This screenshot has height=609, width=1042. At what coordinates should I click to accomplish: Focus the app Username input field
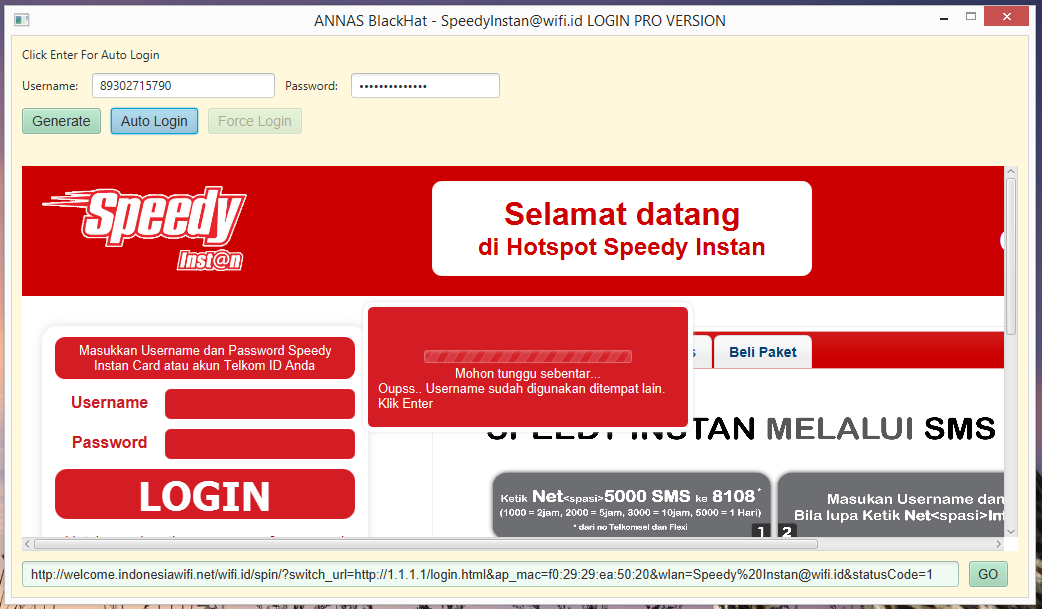pos(183,86)
